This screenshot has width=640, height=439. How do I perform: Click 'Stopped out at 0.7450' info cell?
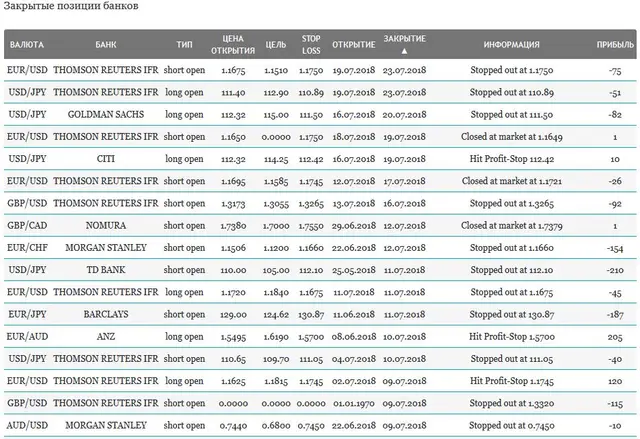click(x=511, y=425)
